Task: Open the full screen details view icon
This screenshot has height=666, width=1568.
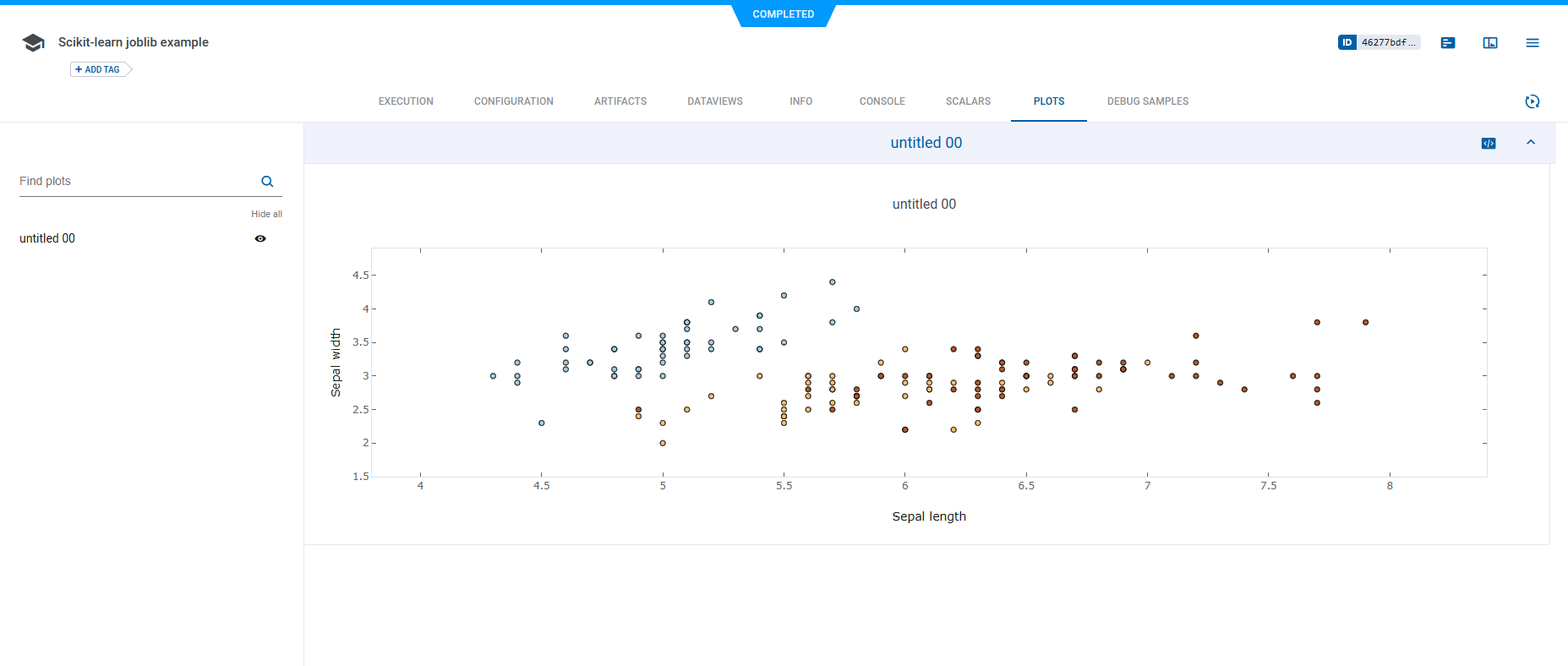Action: click(x=1490, y=43)
